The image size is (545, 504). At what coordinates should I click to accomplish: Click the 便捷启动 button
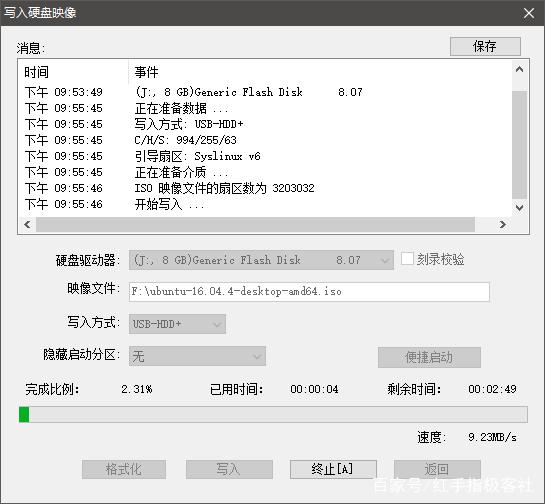pos(429,357)
